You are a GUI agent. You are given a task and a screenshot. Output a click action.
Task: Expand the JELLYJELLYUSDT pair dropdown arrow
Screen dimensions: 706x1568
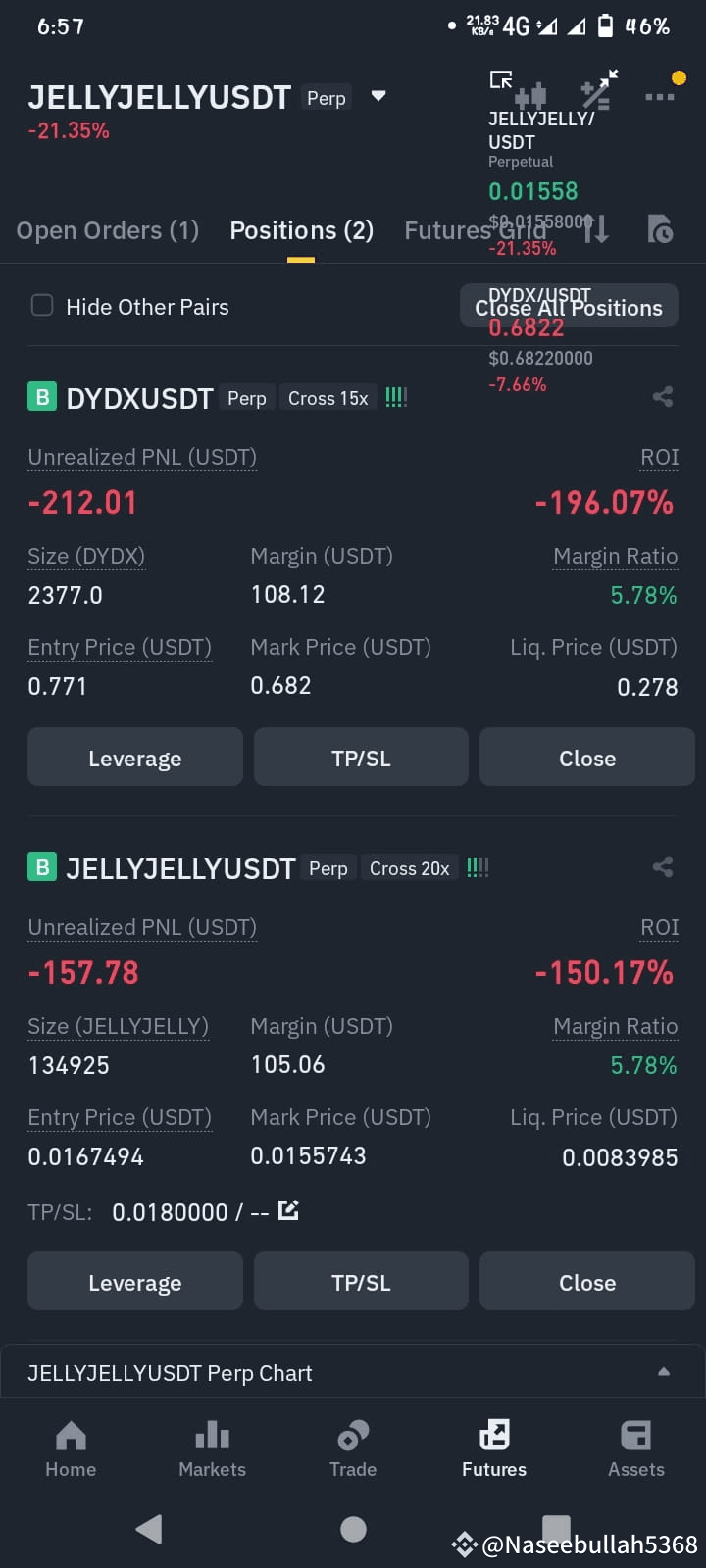click(x=378, y=96)
